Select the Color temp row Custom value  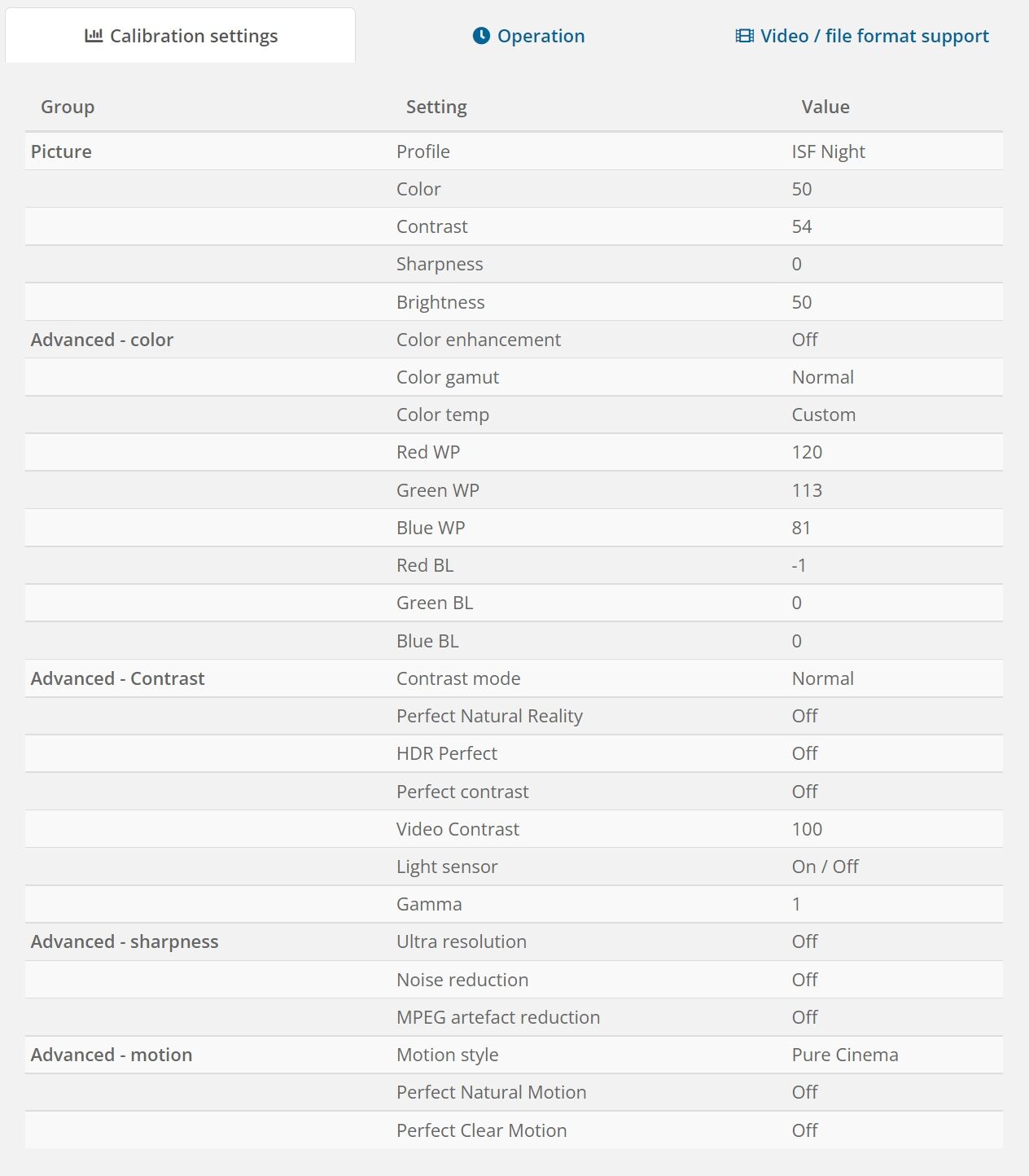(823, 415)
